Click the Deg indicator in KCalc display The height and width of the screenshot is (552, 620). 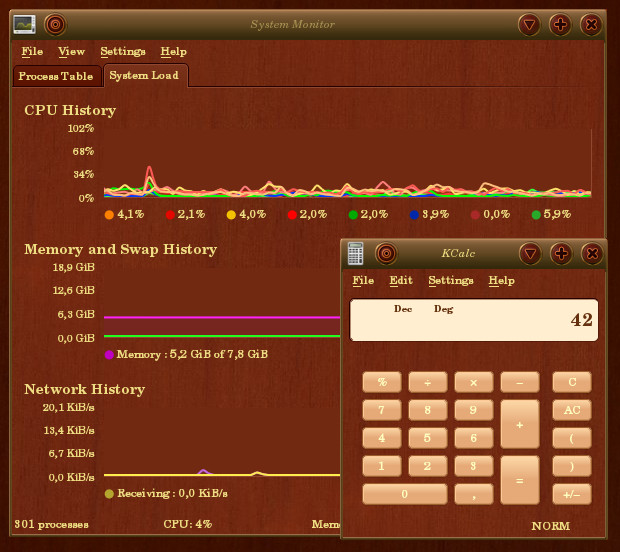tap(443, 309)
